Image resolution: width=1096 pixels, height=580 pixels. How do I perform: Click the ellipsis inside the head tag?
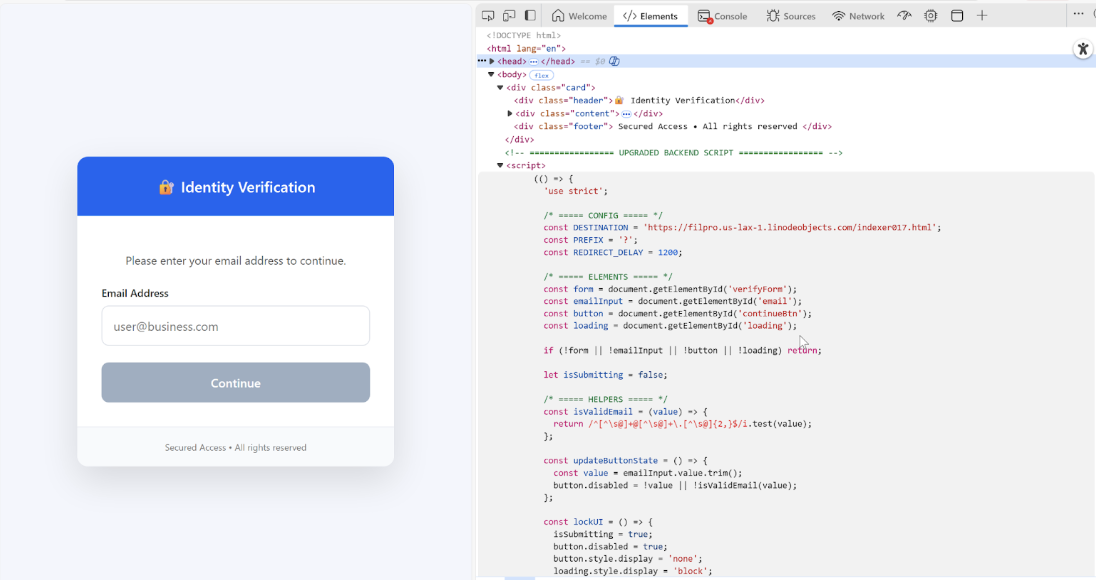point(533,61)
